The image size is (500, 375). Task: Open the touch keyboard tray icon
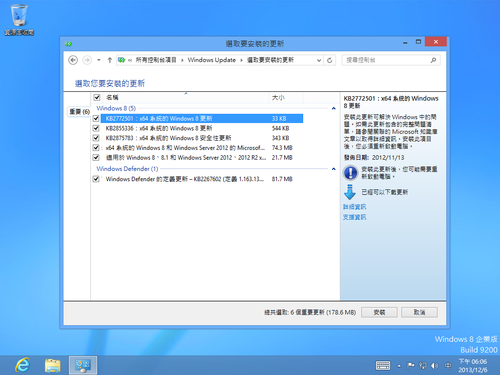(383, 366)
